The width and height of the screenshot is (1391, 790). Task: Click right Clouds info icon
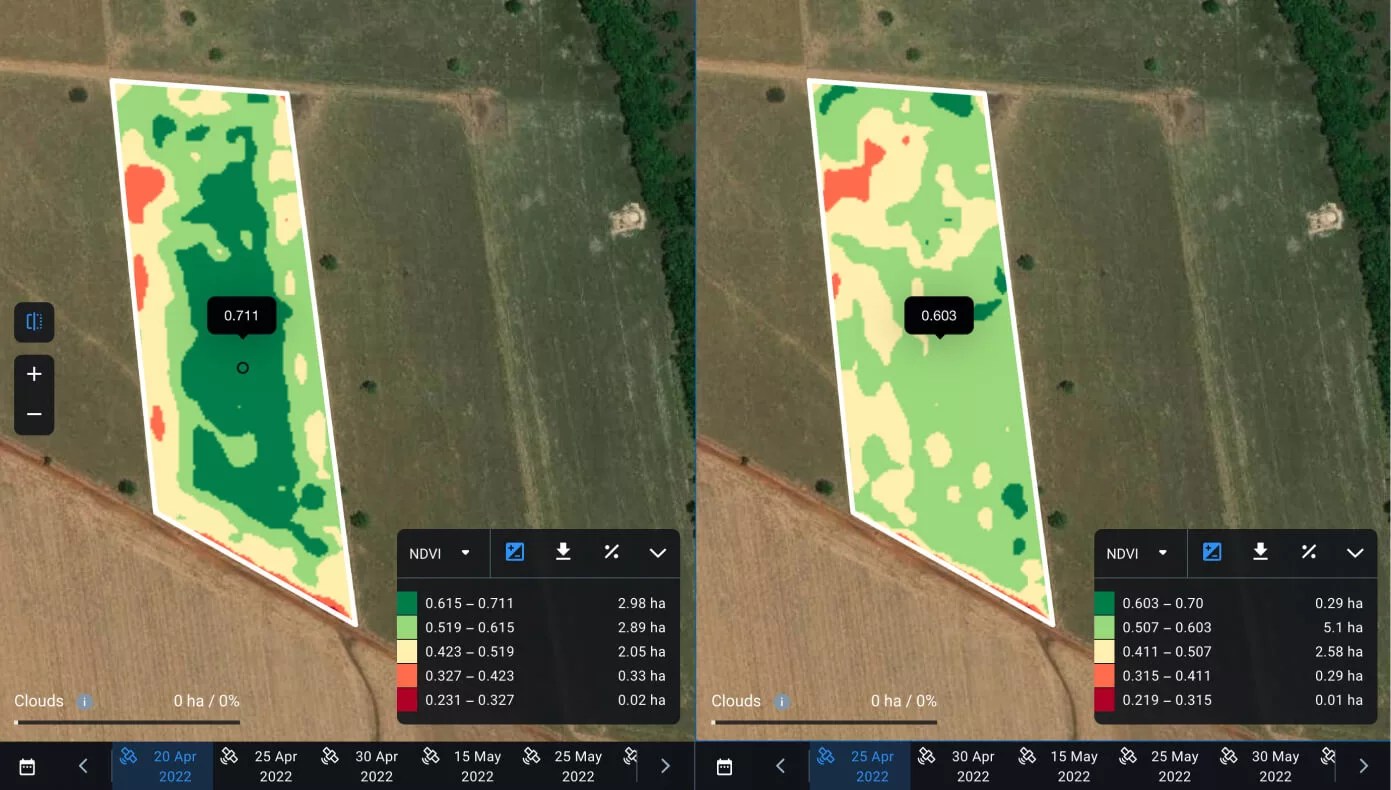[782, 701]
